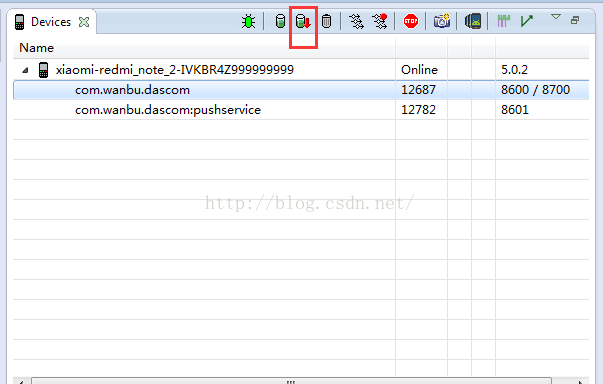Select the Devices tab
This screenshot has height=384, width=603.
coord(51,22)
